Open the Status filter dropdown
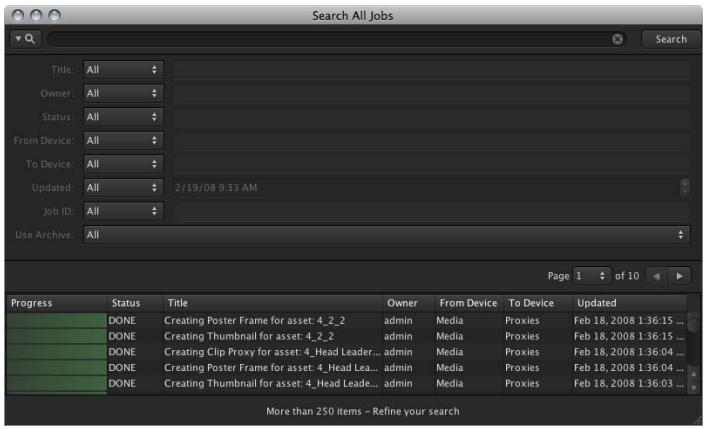 [123, 117]
